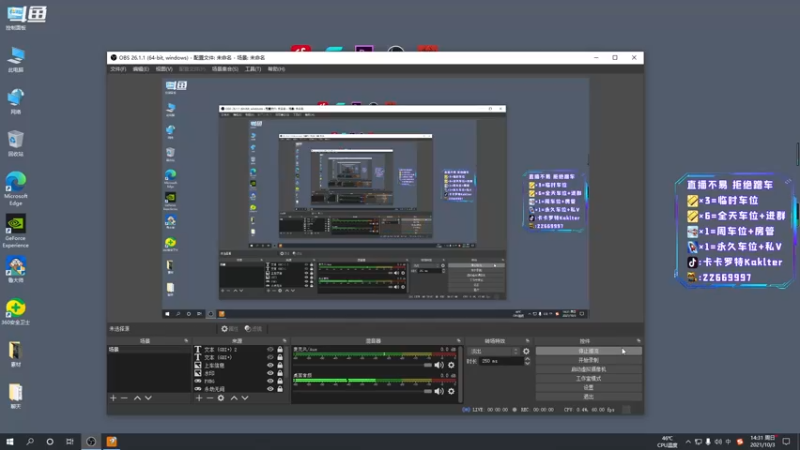Viewport: 800px width, 450px height.
Task: Toggle the lock on the 文本 (GDI+) 2 source
Action: pyautogui.click(x=280, y=349)
